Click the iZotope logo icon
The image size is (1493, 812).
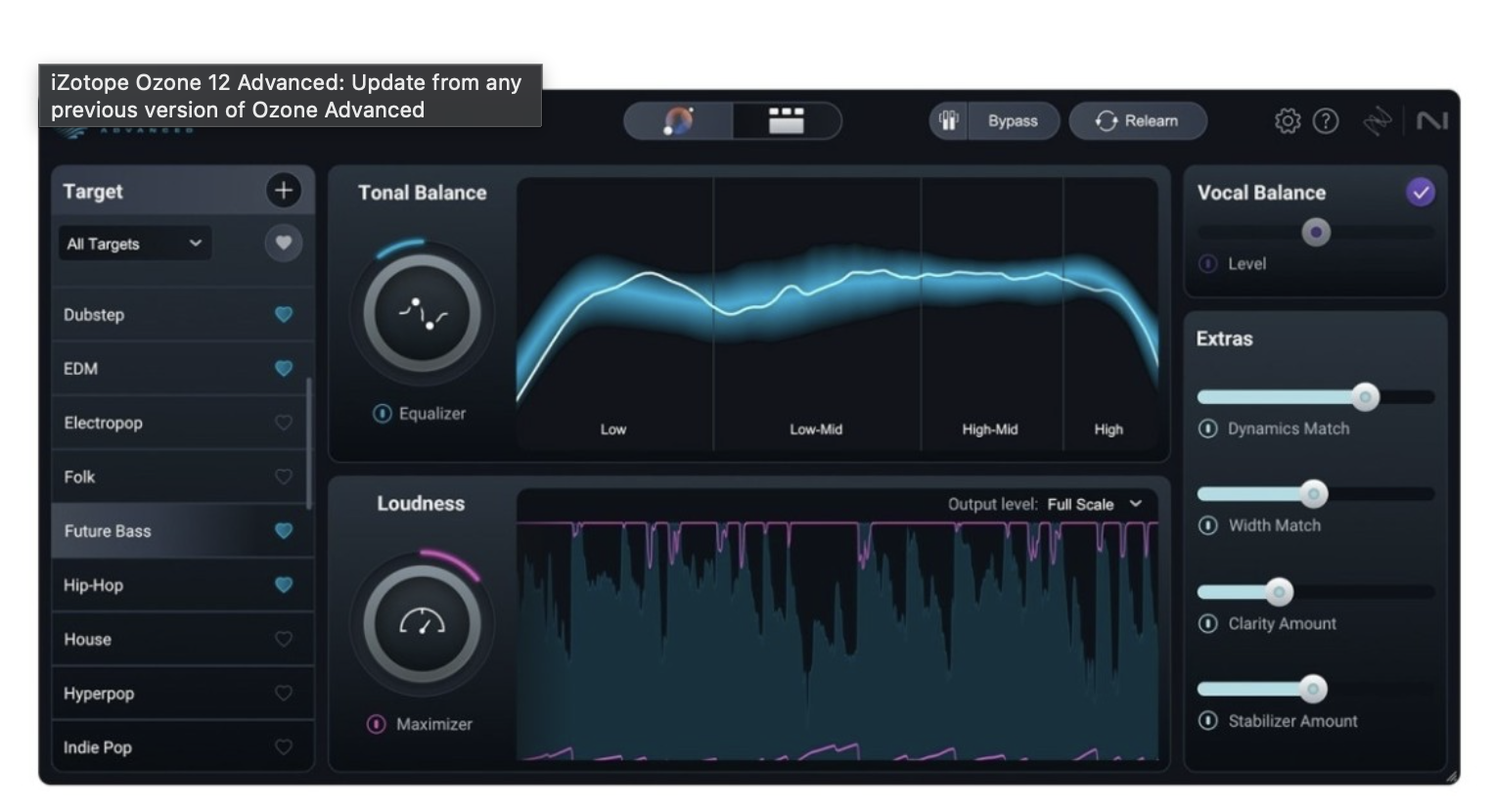tap(1378, 121)
